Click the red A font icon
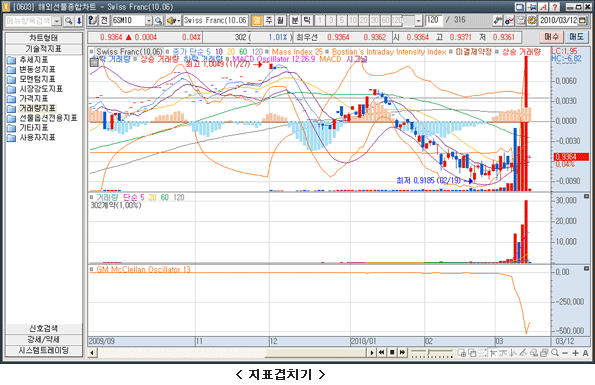The image size is (595, 385). click(543, 7)
